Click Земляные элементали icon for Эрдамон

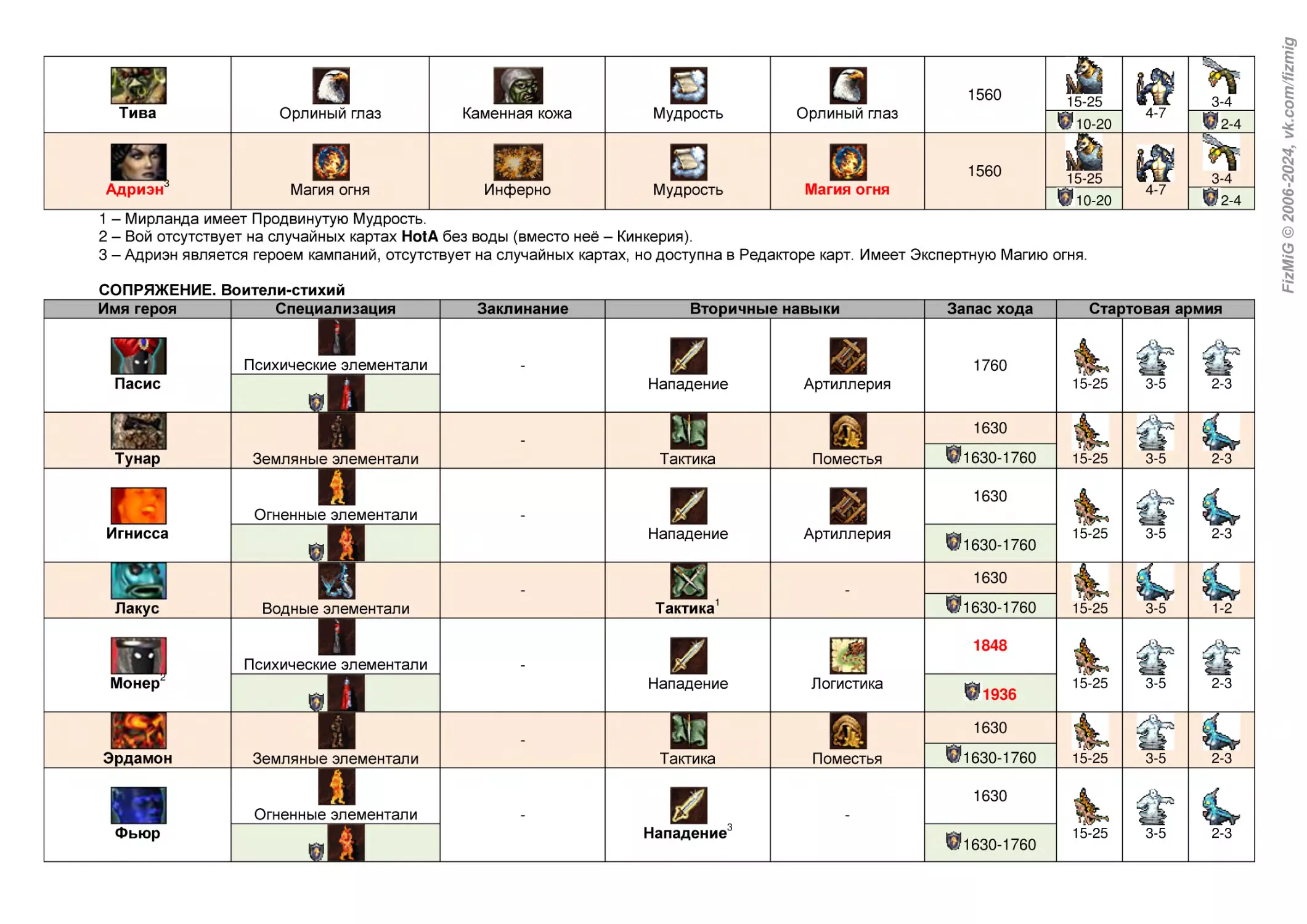[336, 731]
